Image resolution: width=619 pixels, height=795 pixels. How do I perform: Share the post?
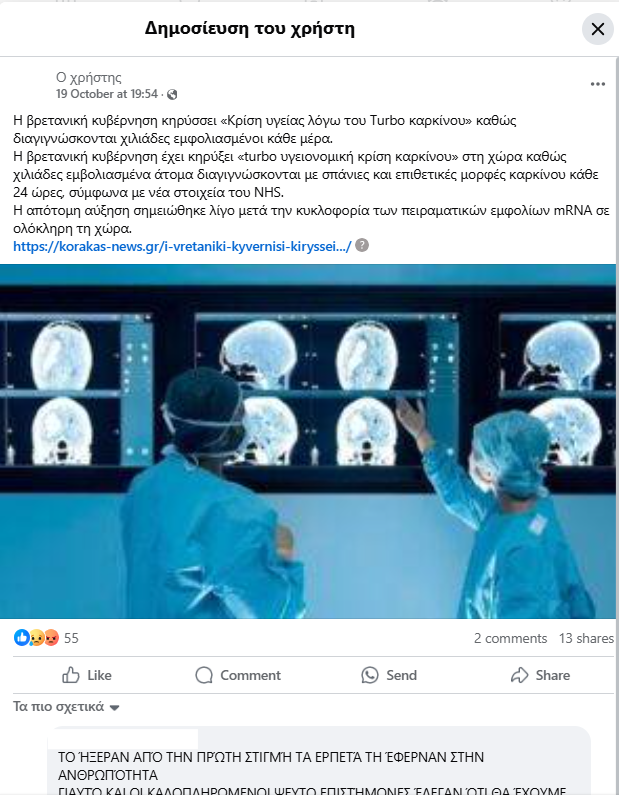pos(540,675)
